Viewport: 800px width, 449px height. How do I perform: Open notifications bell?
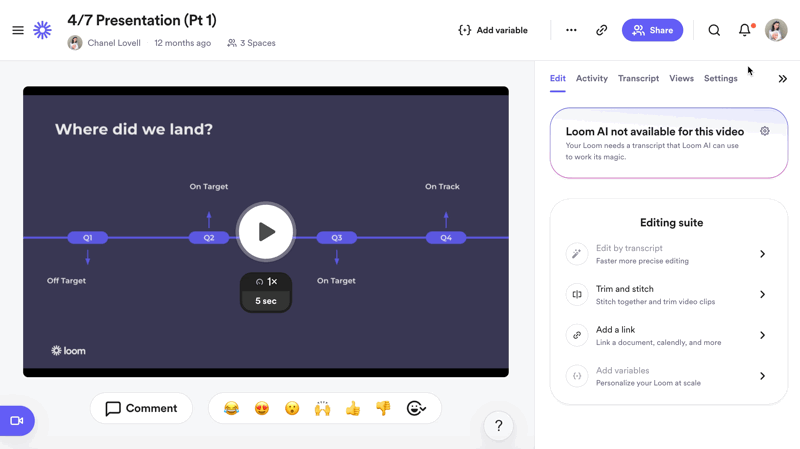745,31
